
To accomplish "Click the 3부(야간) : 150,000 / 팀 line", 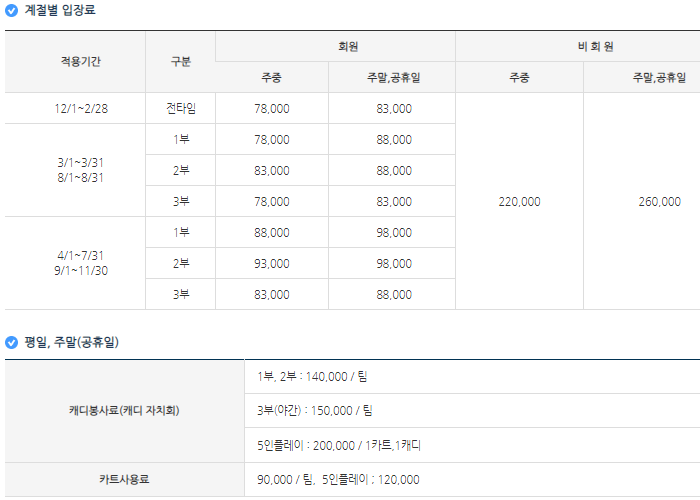I will pyautogui.click(x=315, y=410).
